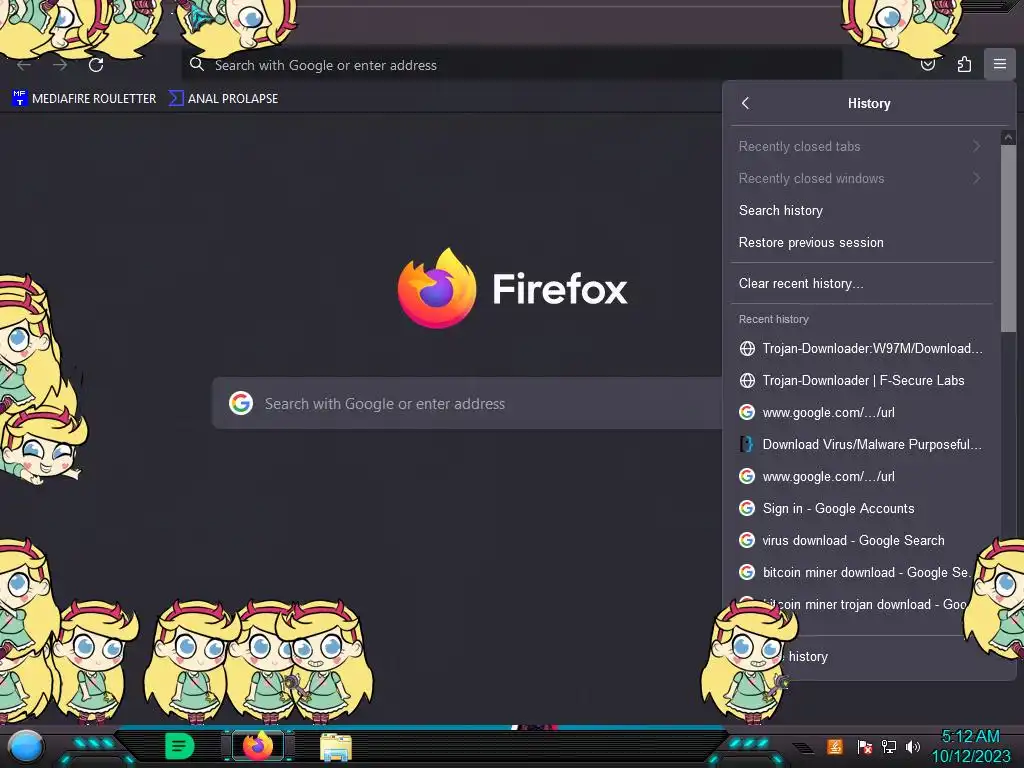
Task: Expand Recently closed tabs submenu
Action: 861,146
